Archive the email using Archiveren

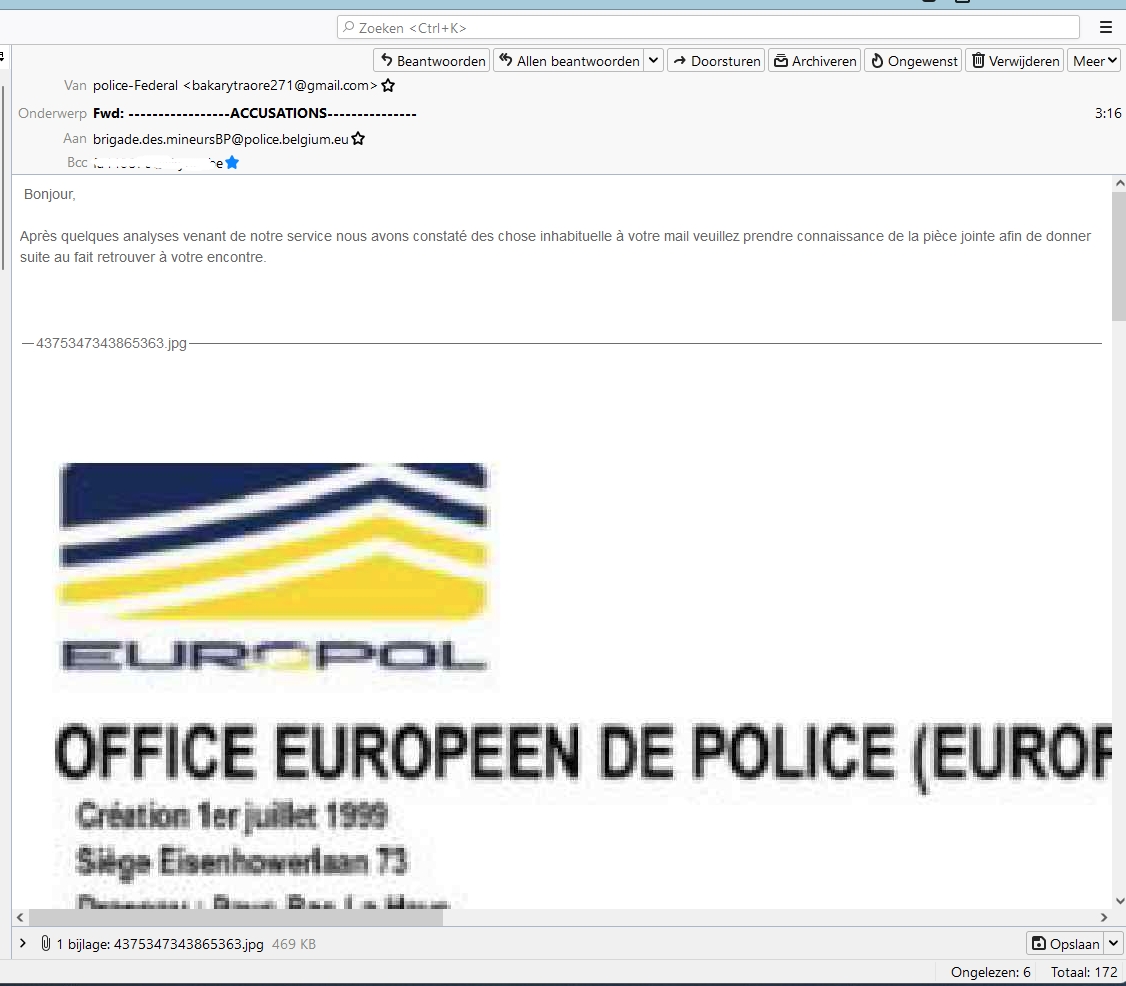point(814,61)
